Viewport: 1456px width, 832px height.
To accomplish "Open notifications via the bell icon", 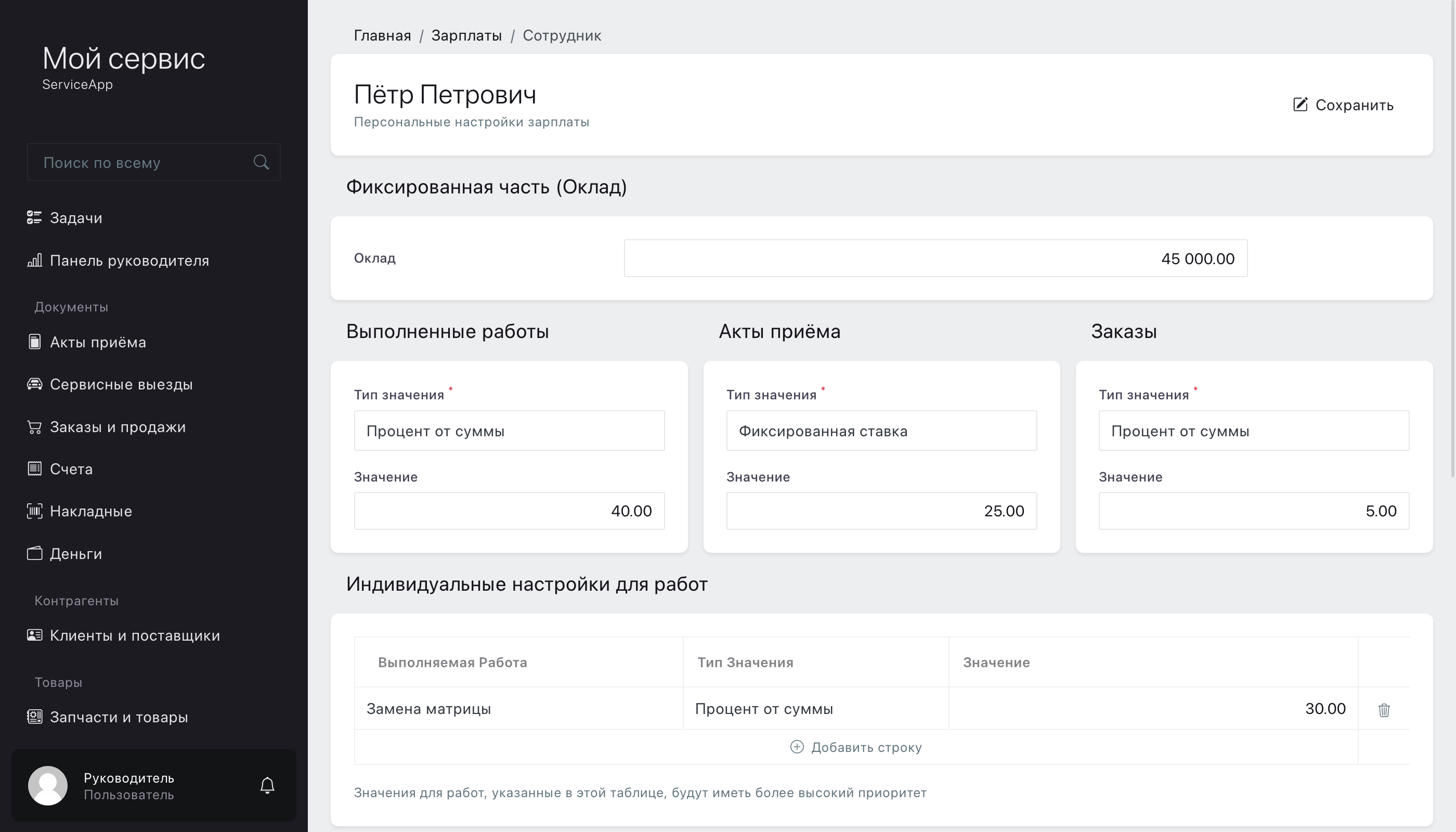I will point(267,786).
